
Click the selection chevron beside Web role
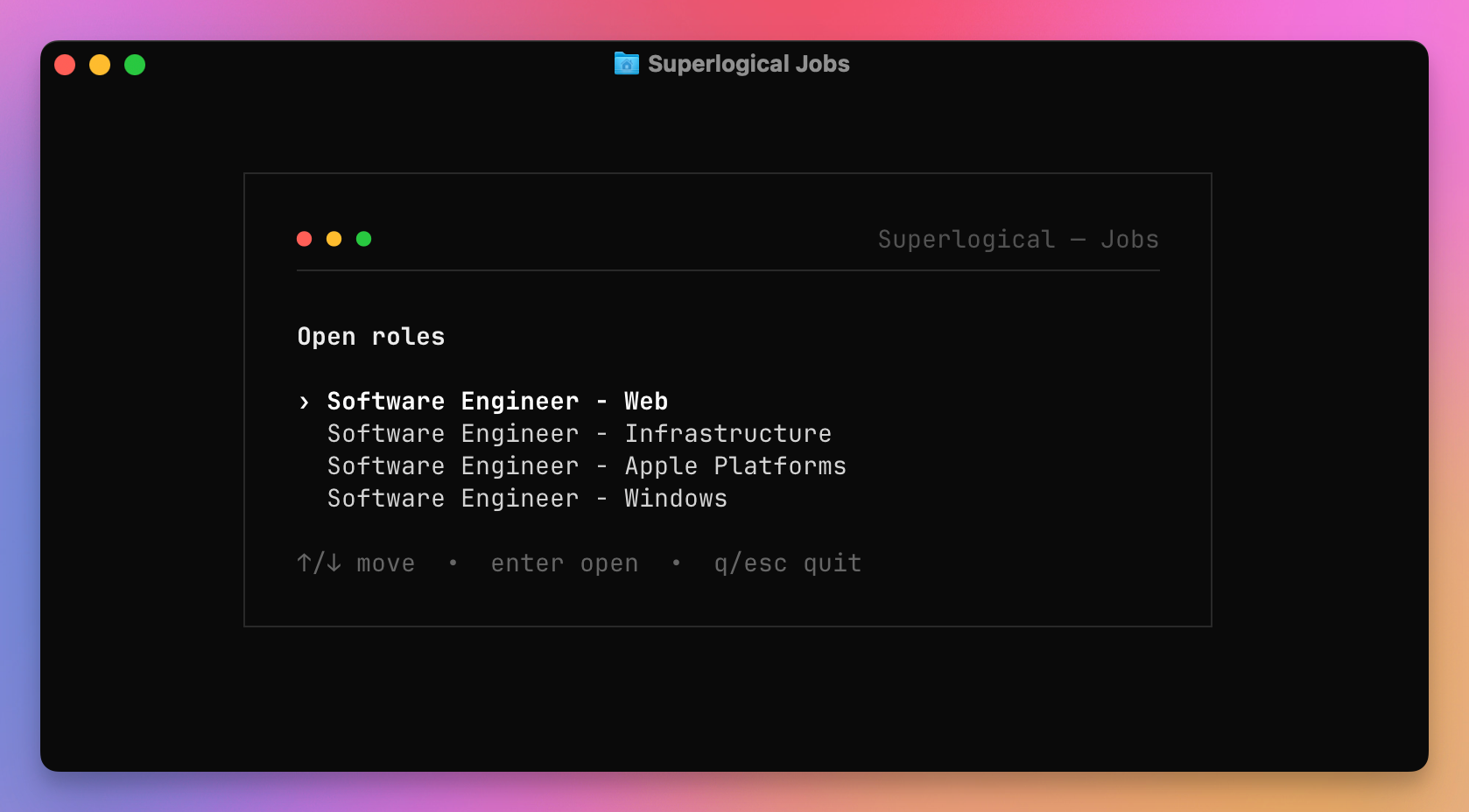coord(304,402)
